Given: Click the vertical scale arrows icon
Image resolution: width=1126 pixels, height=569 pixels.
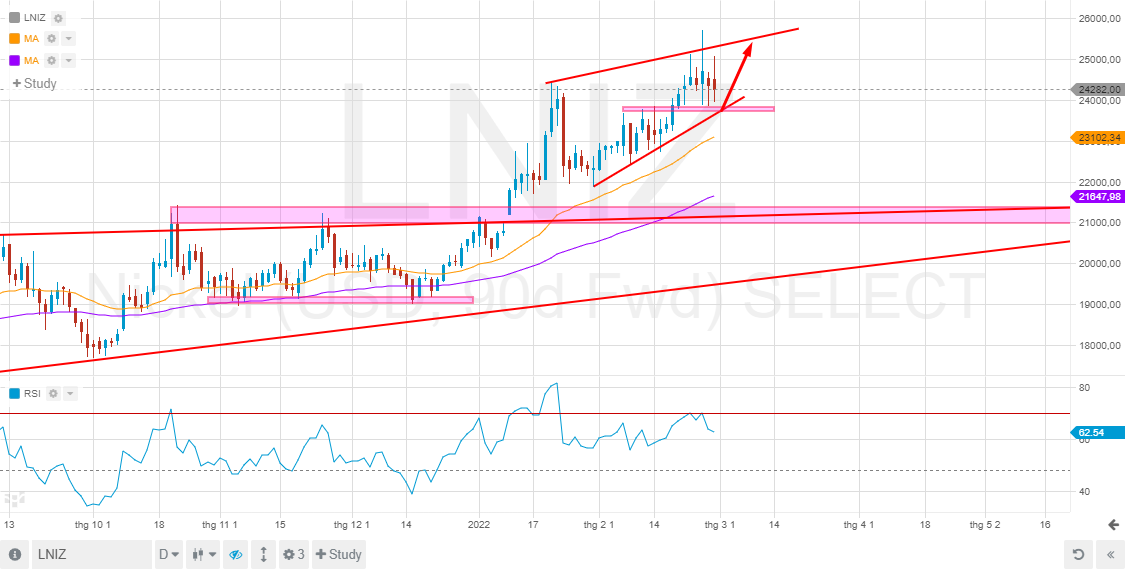Looking at the screenshot, I should click(264, 554).
